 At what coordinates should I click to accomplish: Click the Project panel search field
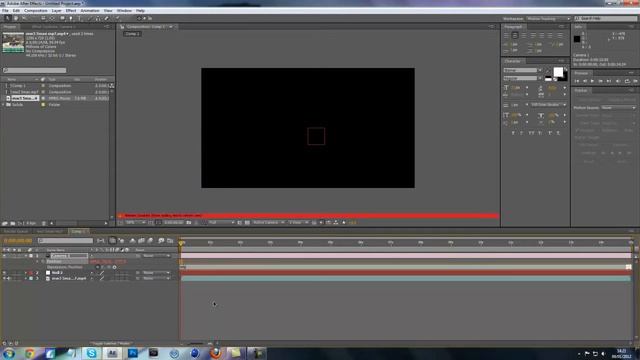(35, 70)
